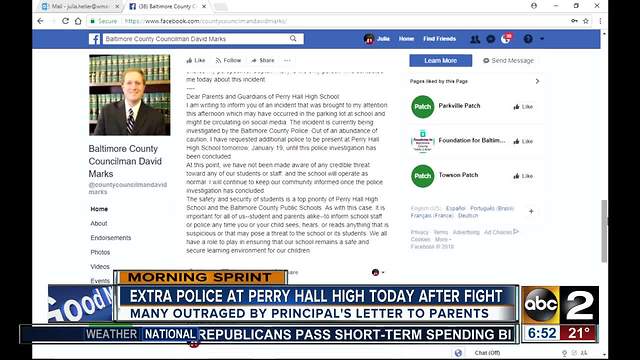The height and width of the screenshot is (360, 640).
Task: Select Home in page sidebar
Action: [99, 209]
